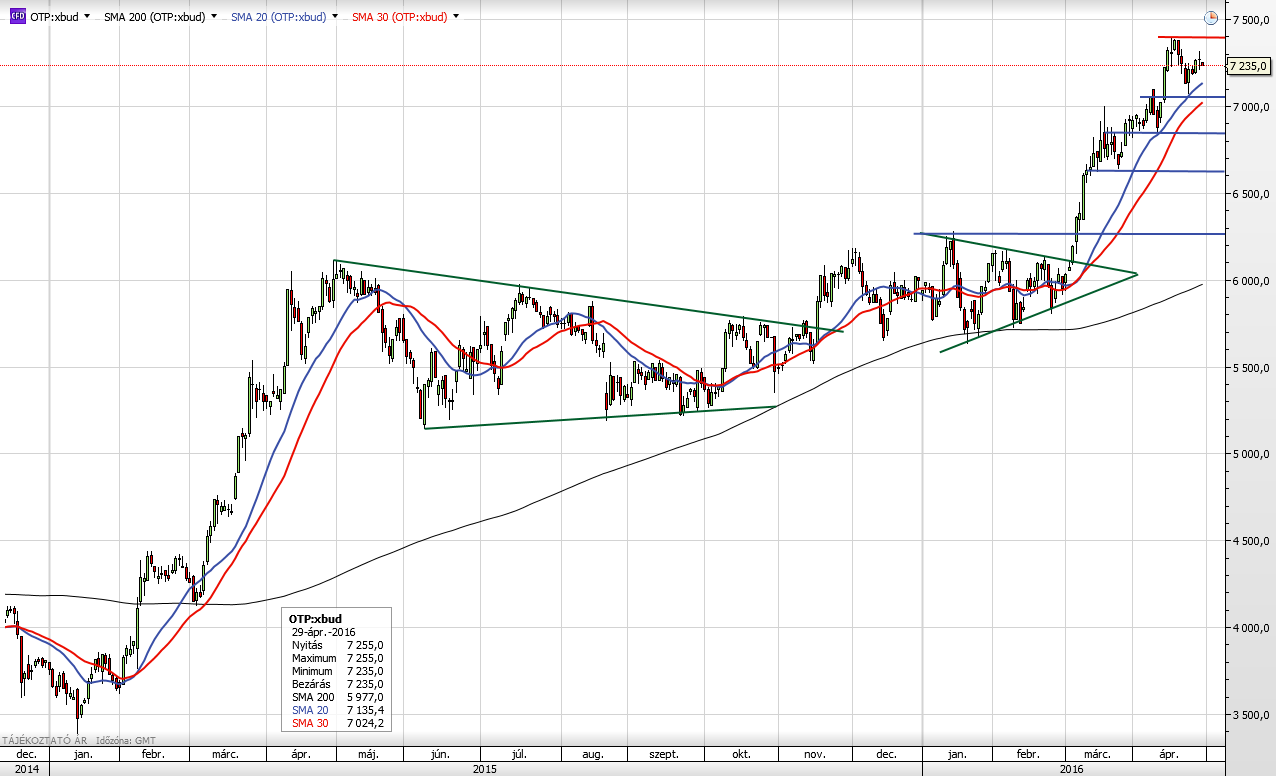Image resolution: width=1276 pixels, height=776 pixels.
Task: Open the blue SMA 20 (OTP:xbud) dropdown
Action: pyautogui.click(x=337, y=17)
